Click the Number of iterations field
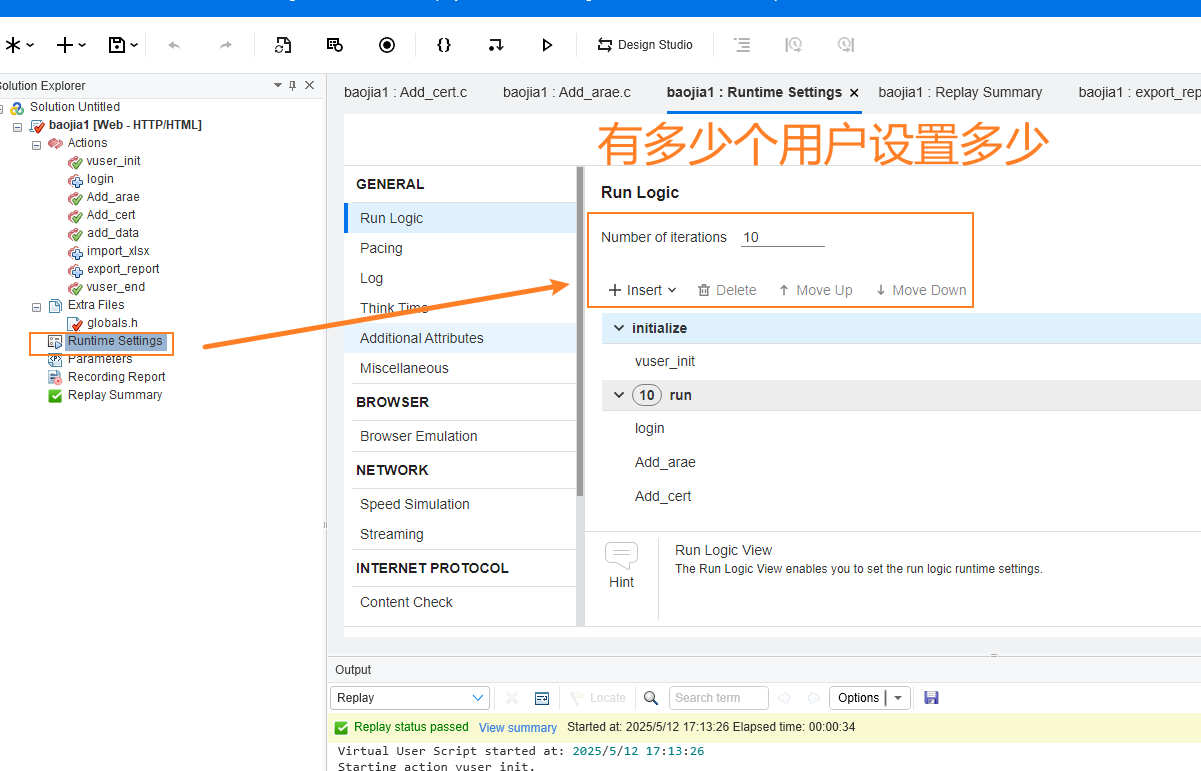The width and height of the screenshot is (1201, 771). coord(783,237)
